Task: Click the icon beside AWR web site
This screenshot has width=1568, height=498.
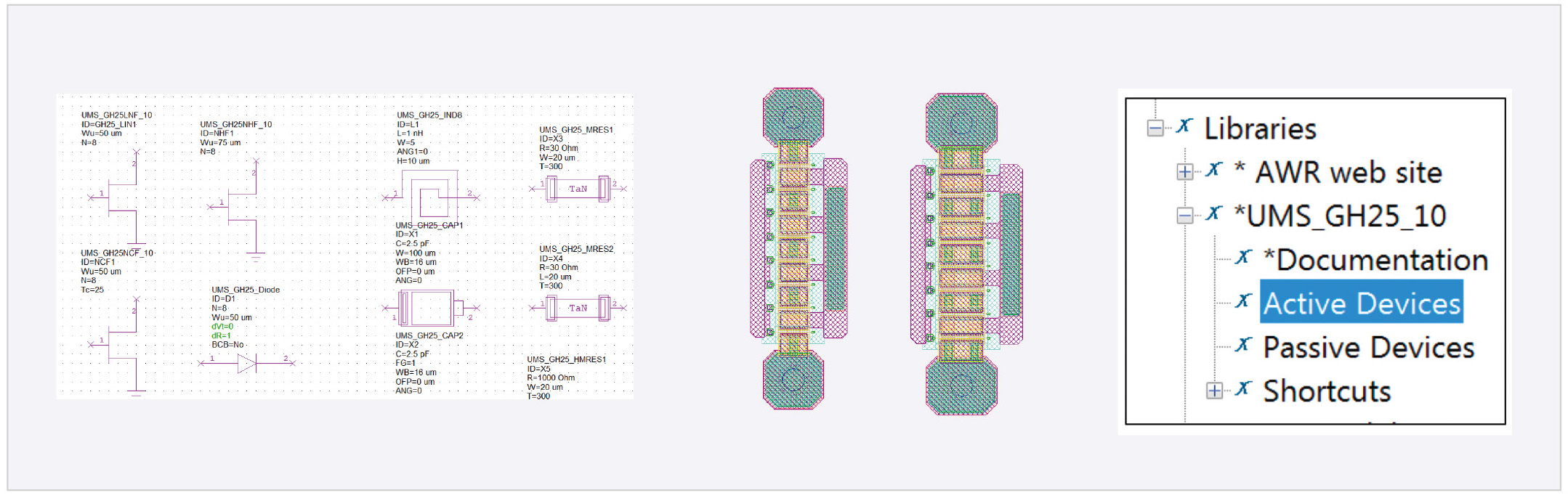Action: coord(1214,168)
